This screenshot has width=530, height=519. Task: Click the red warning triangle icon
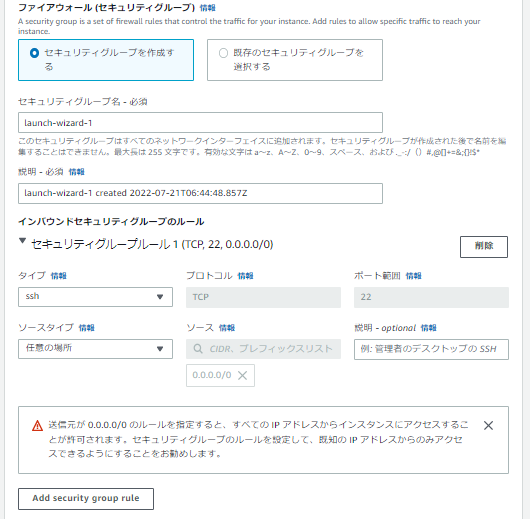(37, 426)
